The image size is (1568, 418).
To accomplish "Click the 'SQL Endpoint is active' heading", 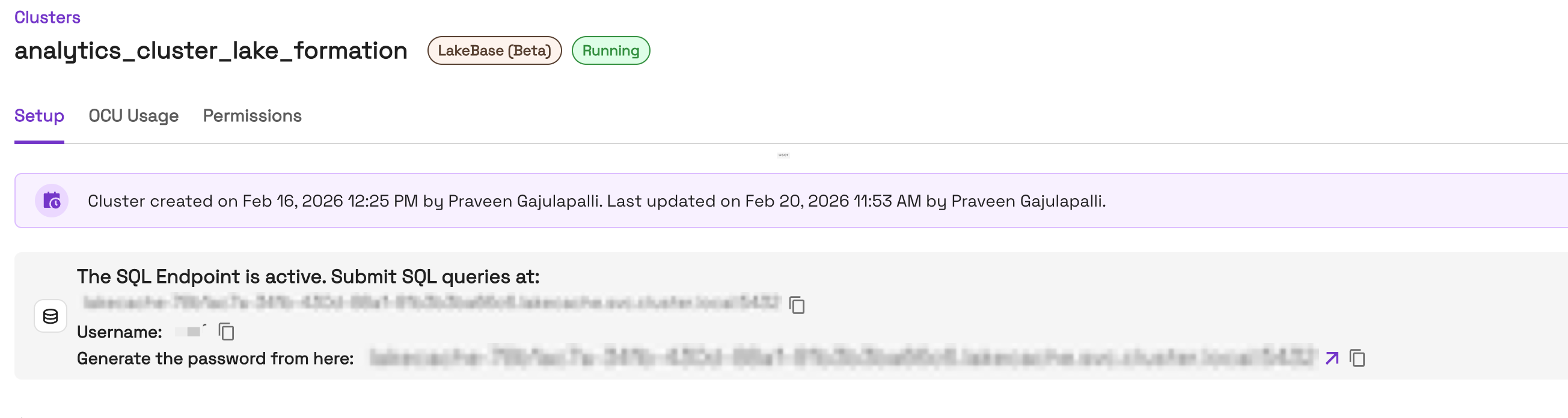I will pyautogui.click(x=308, y=277).
